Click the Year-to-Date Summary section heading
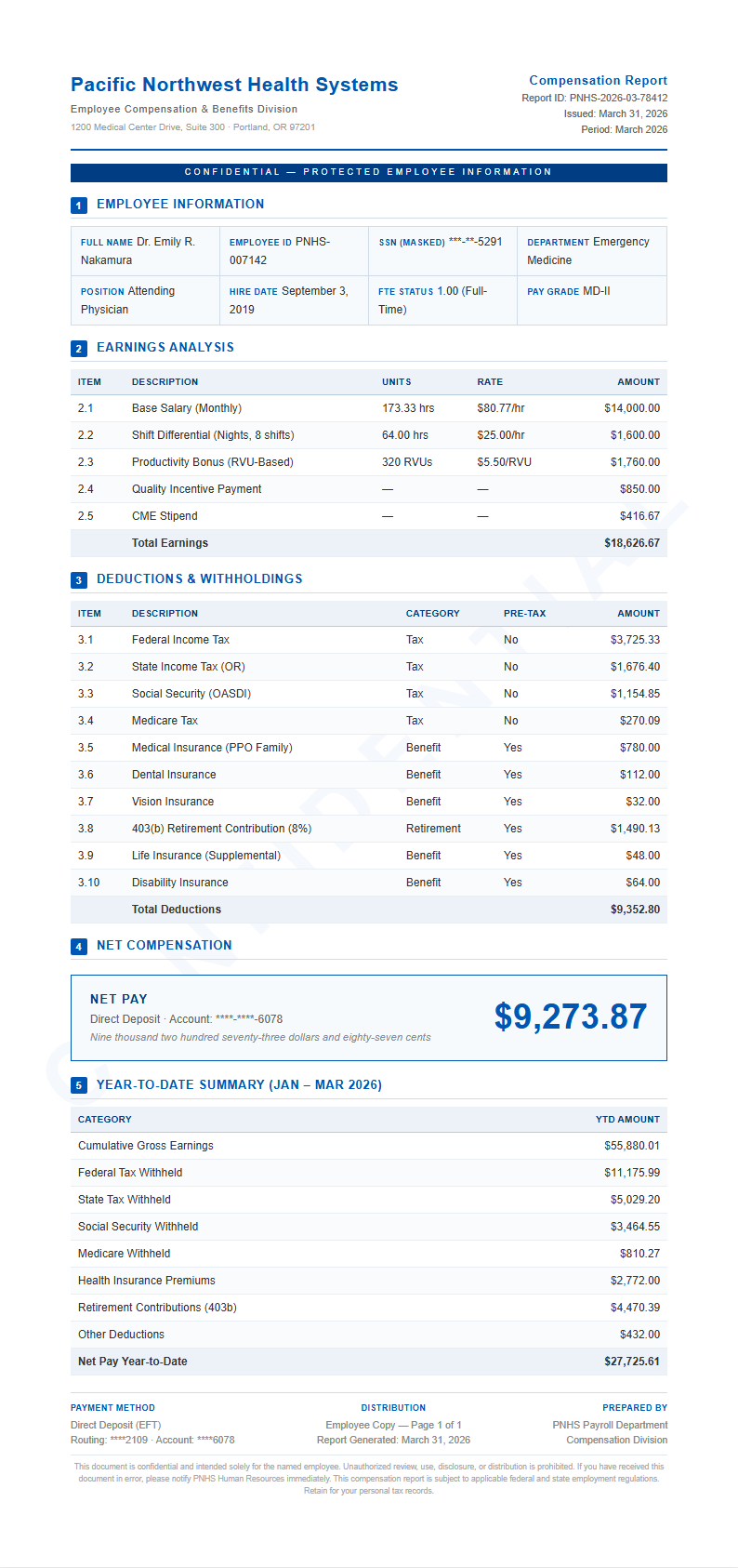The height and width of the screenshot is (1568, 738). (x=239, y=1085)
